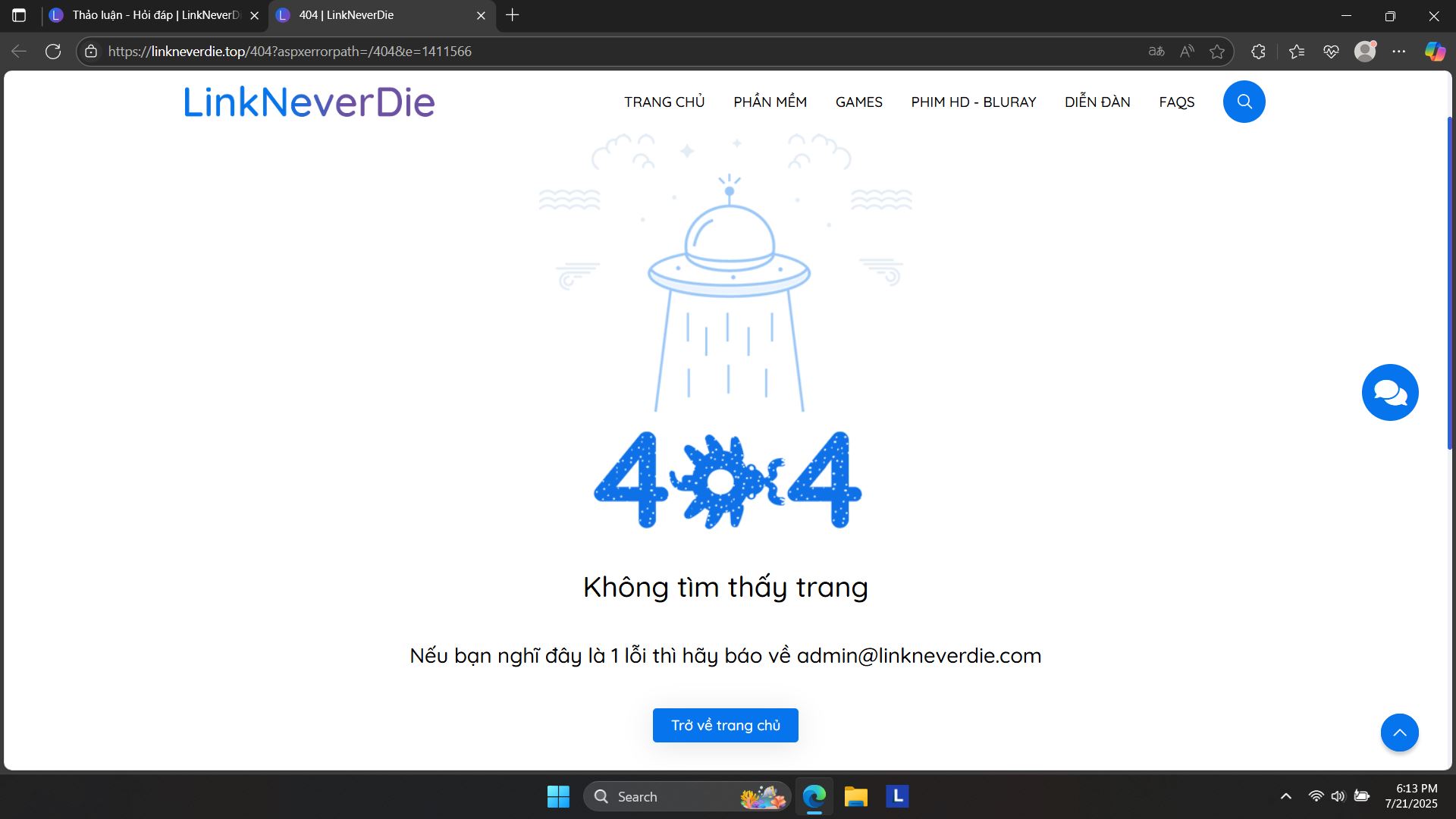1456x819 pixels.
Task: Click the translate page icon
Action: [x=1156, y=52]
